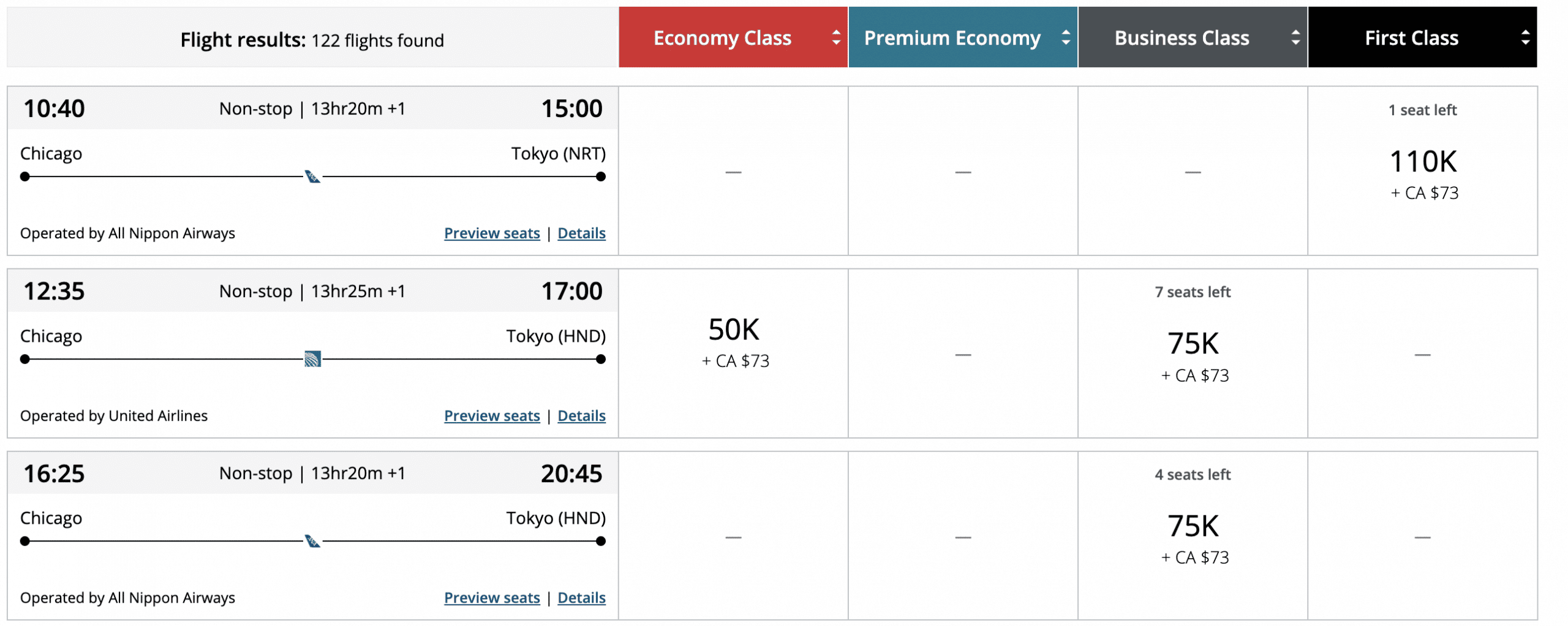The image size is (1568, 626).
Task: Preview seats for the United Airlines flight
Action: pyautogui.click(x=492, y=416)
